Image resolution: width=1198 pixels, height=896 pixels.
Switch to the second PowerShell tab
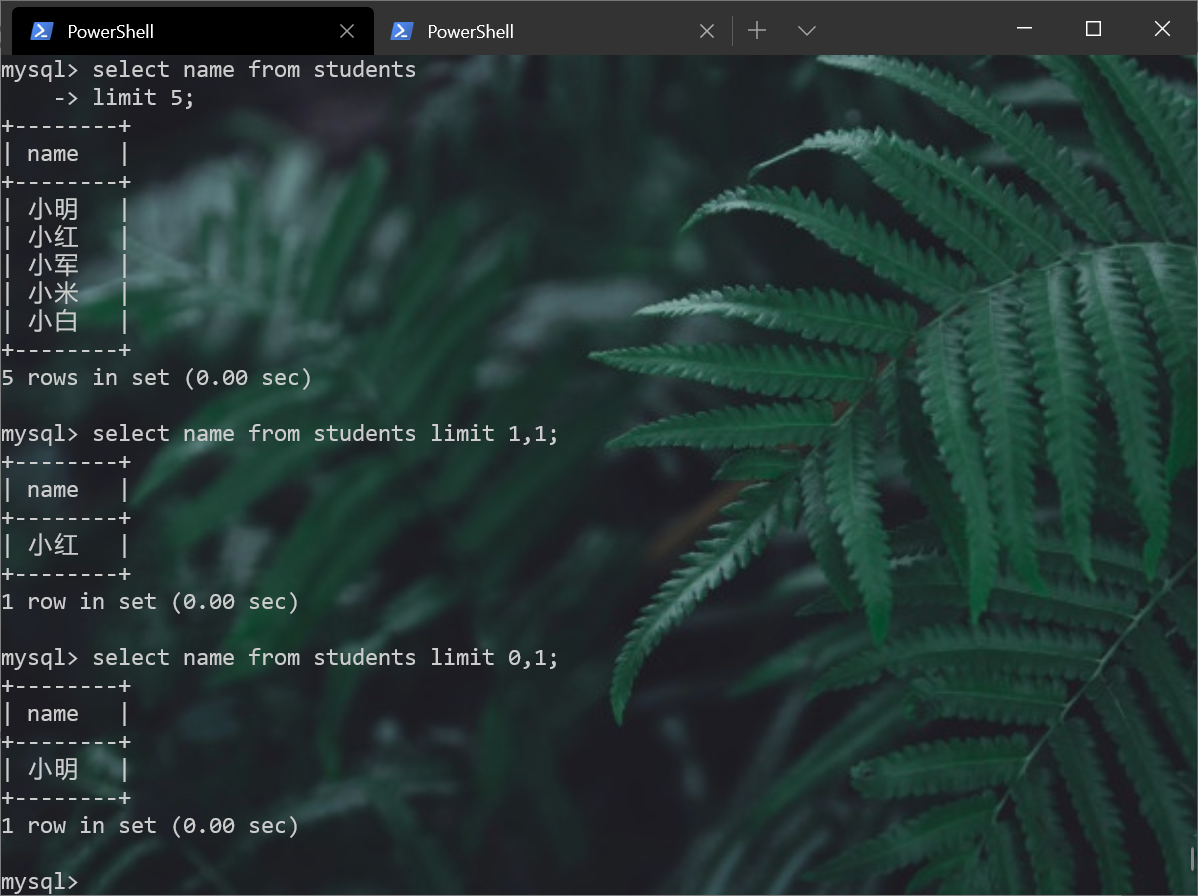coord(553,31)
